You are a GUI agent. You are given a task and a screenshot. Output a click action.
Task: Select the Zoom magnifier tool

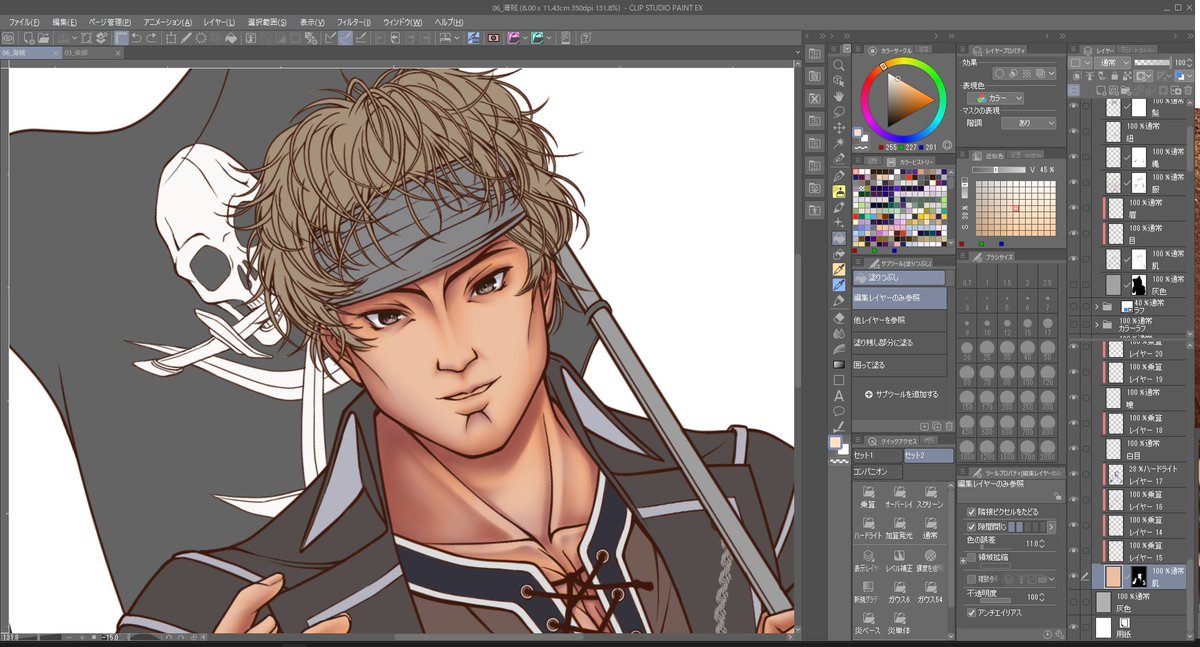[x=838, y=65]
